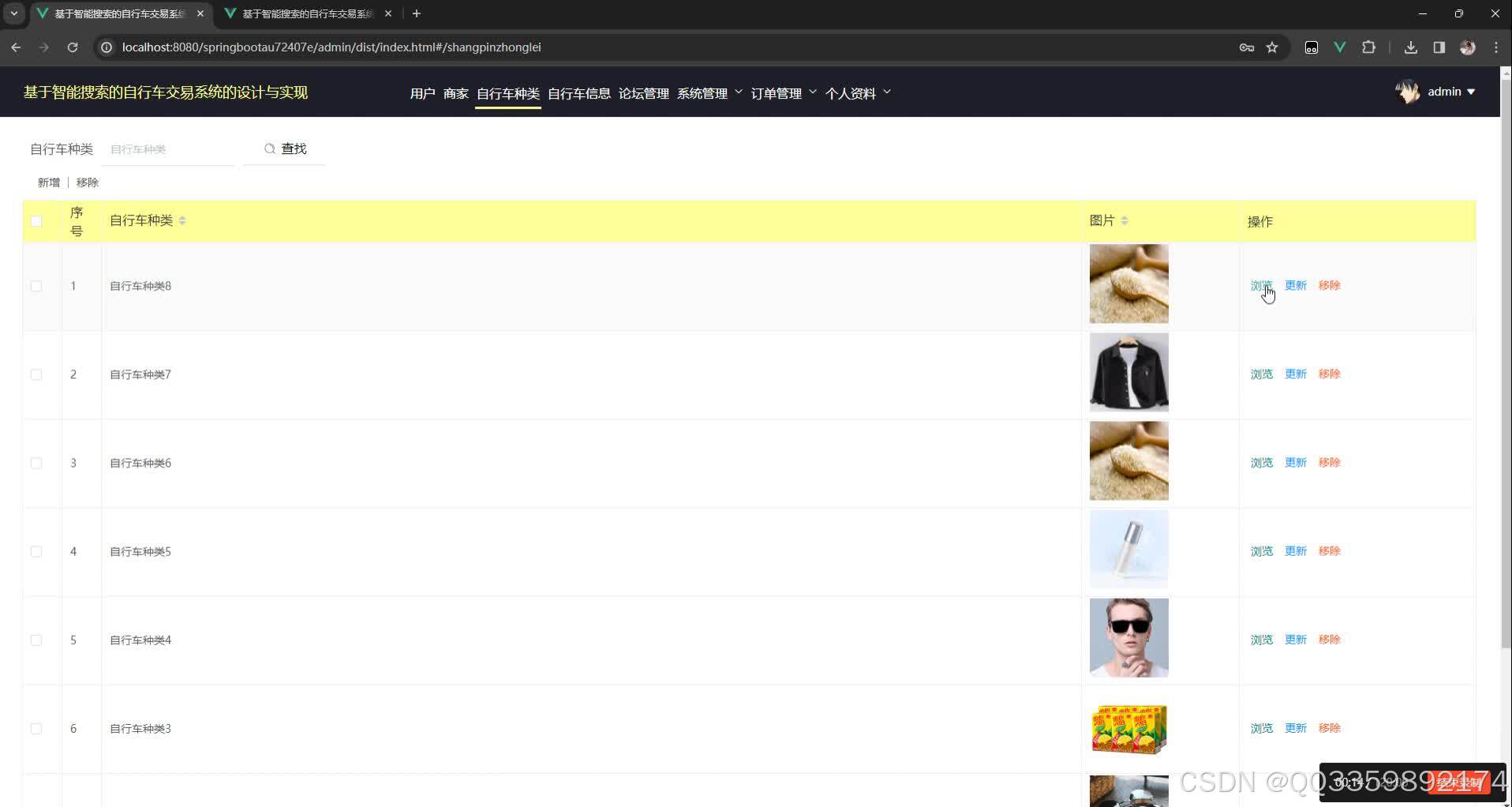Sort by 图片 column arrows

click(x=1125, y=220)
